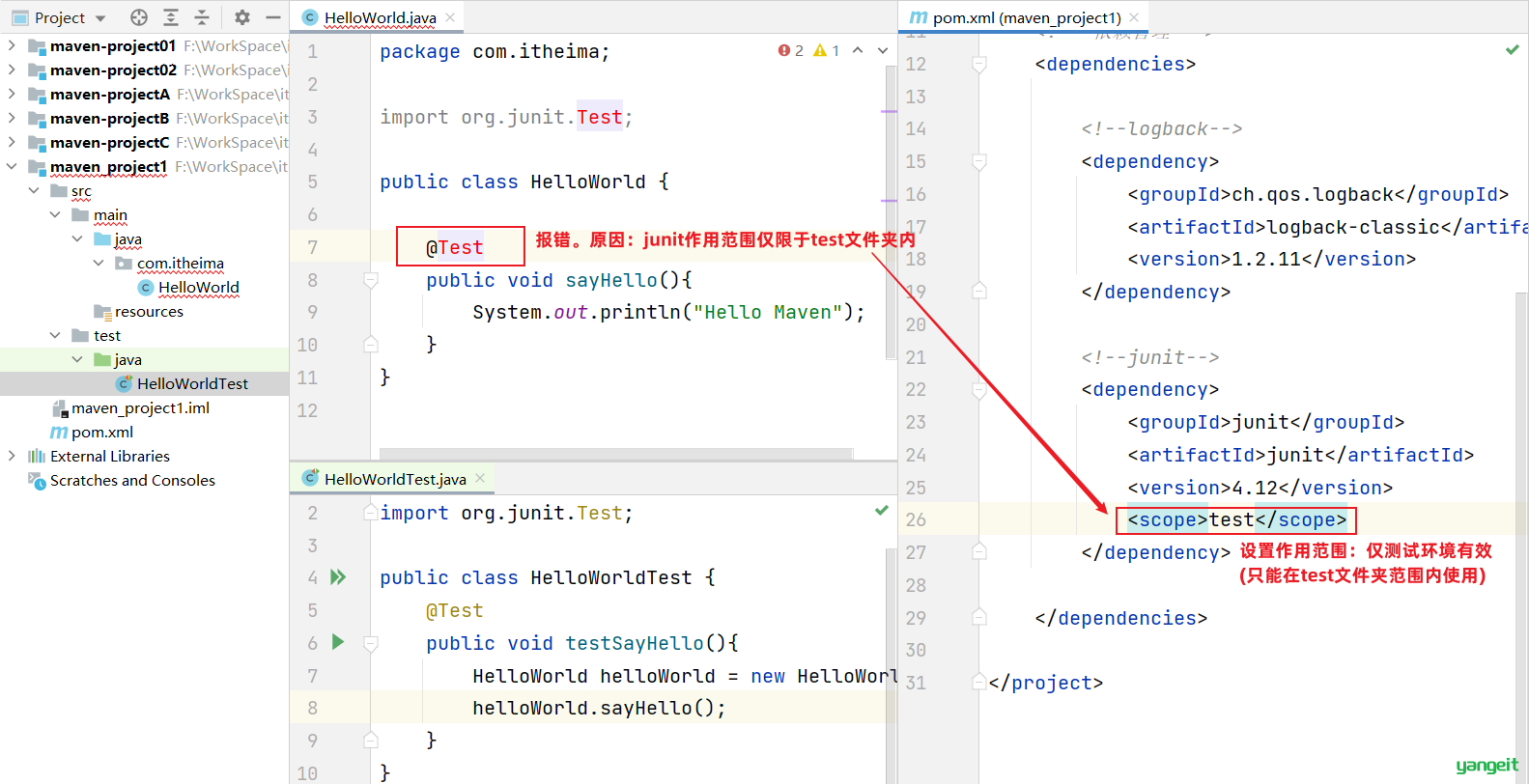Switch to pom.xml (maven_project1) tab
Image resolution: width=1529 pixels, height=784 pixels.
click(1027, 17)
